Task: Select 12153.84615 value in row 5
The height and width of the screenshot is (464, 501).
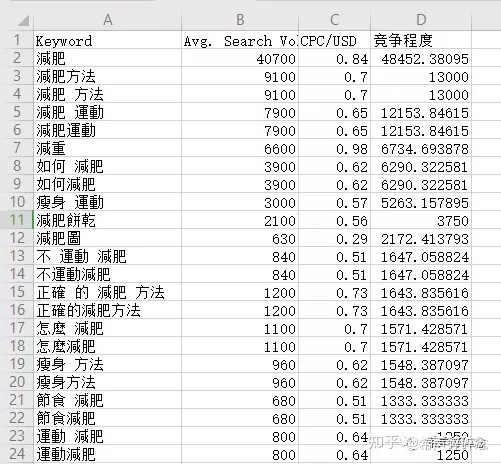Action: (x=421, y=112)
